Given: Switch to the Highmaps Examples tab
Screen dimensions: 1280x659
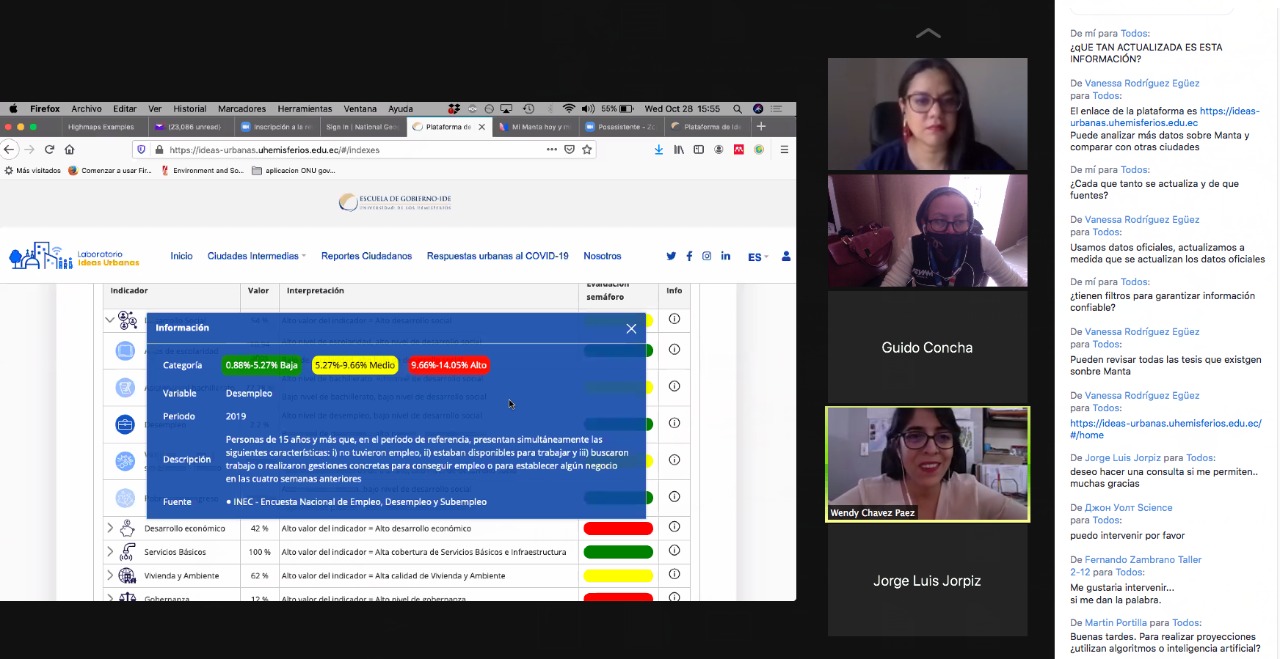Looking at the screenshot, I should pyautogui.click(x=100, y=127).
